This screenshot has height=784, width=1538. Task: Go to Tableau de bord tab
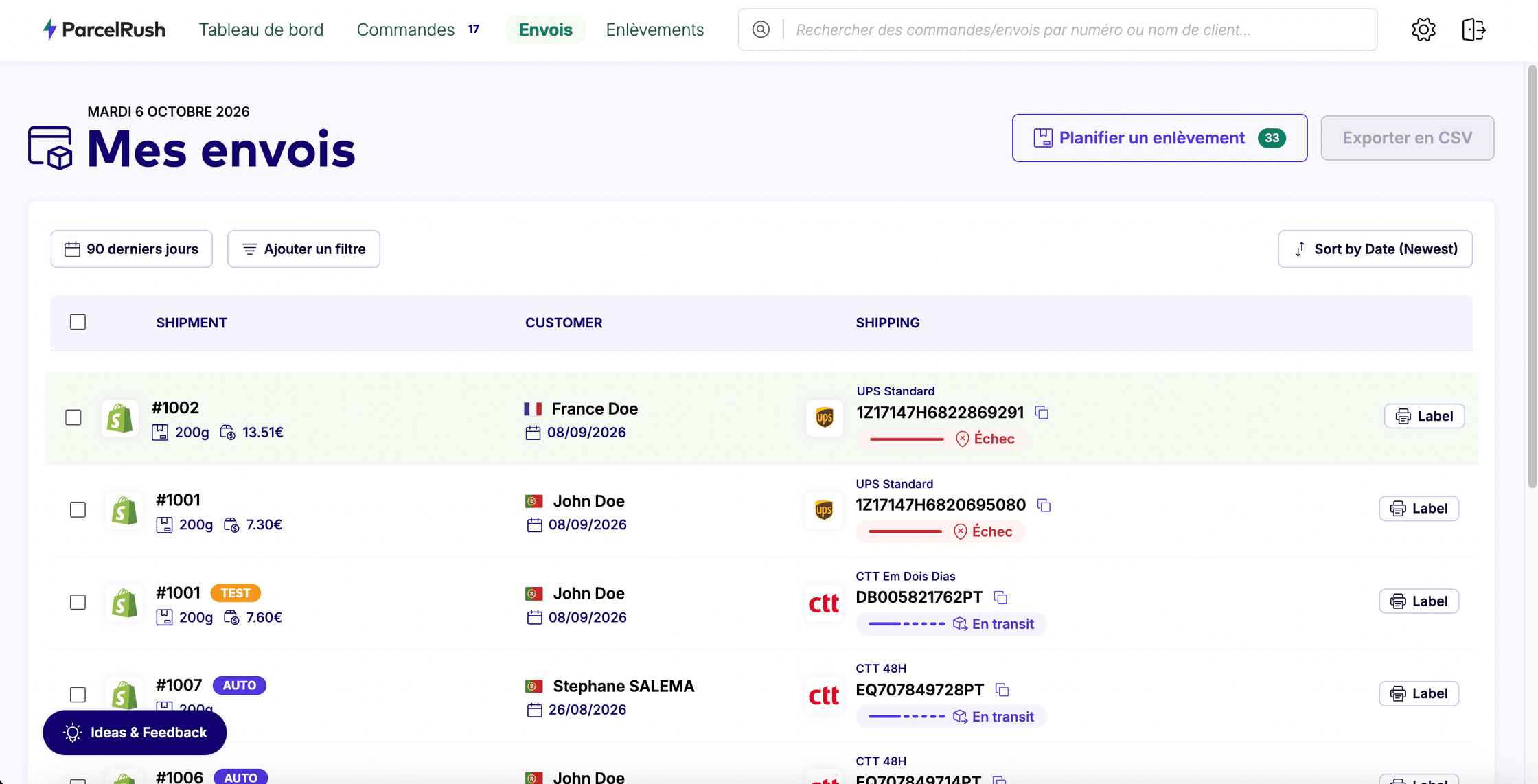tap(261, 30)
